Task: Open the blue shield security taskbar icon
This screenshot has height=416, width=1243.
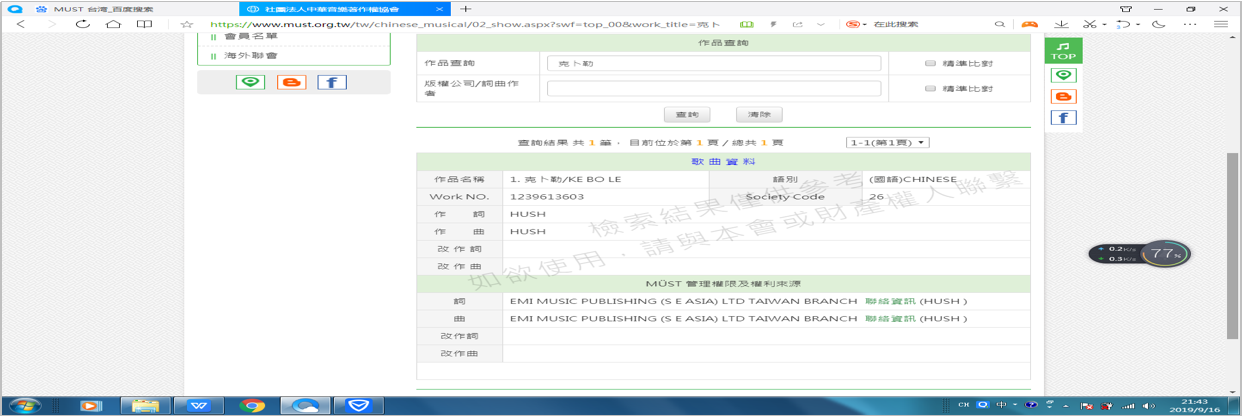Action: coord(358,405)
